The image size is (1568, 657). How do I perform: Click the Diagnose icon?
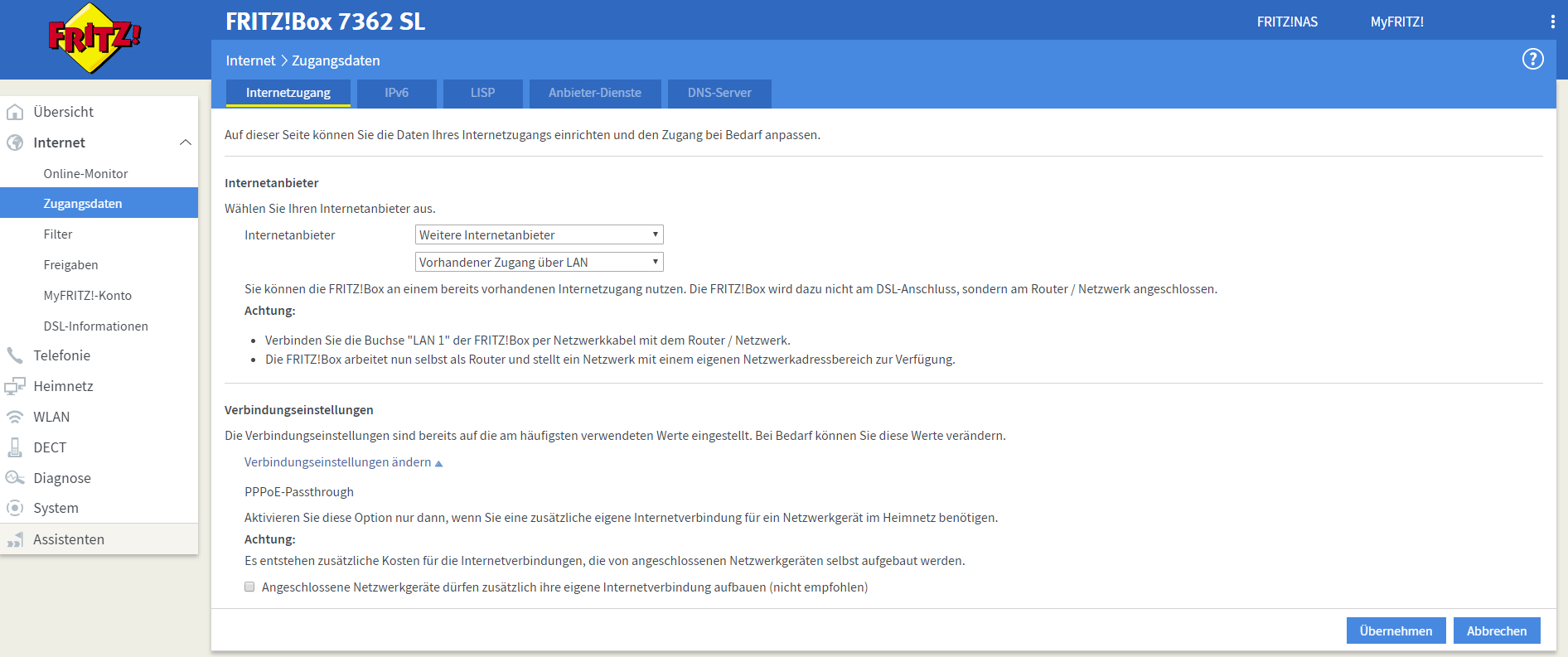coord(15,478)
